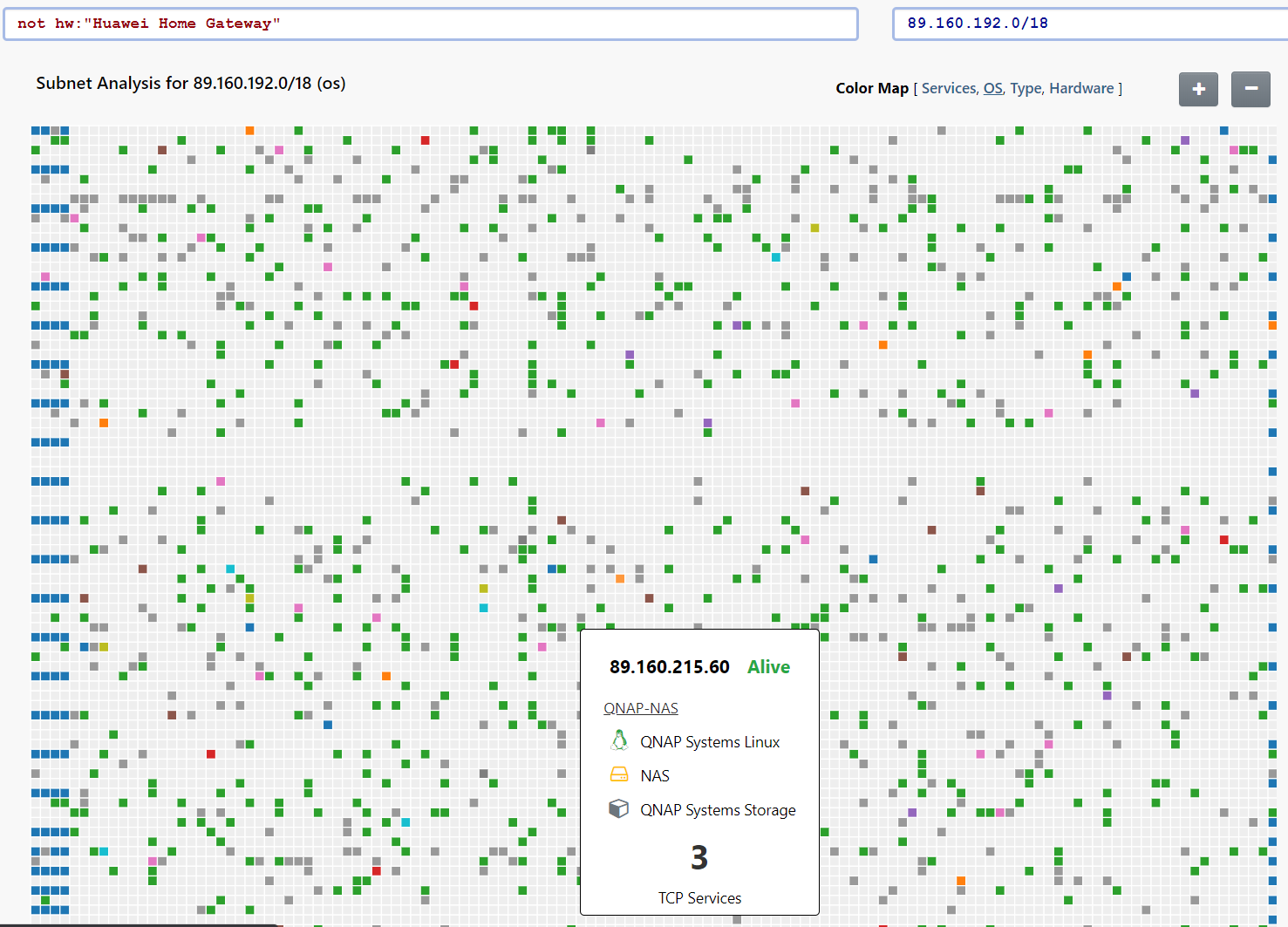
Task: Click the QNAP Systems Linux penguin icon
Action: point(619,740)
